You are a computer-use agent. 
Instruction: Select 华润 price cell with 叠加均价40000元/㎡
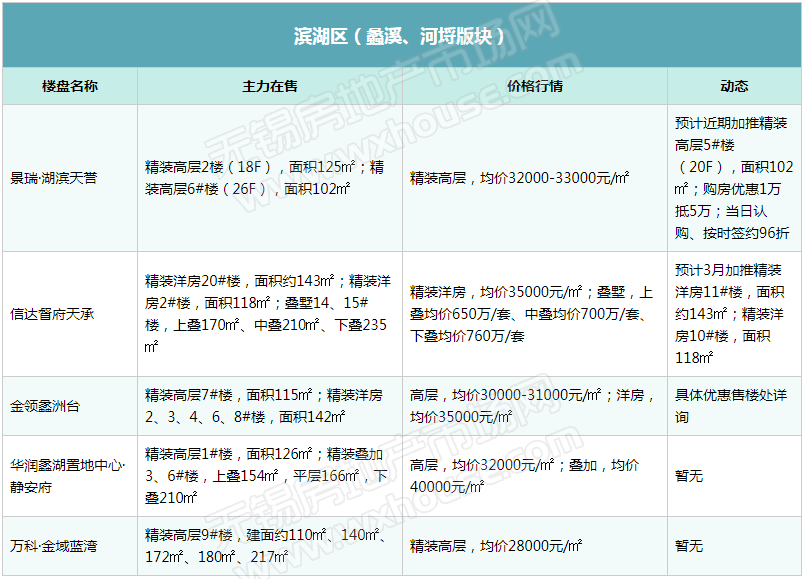(535, 476)
